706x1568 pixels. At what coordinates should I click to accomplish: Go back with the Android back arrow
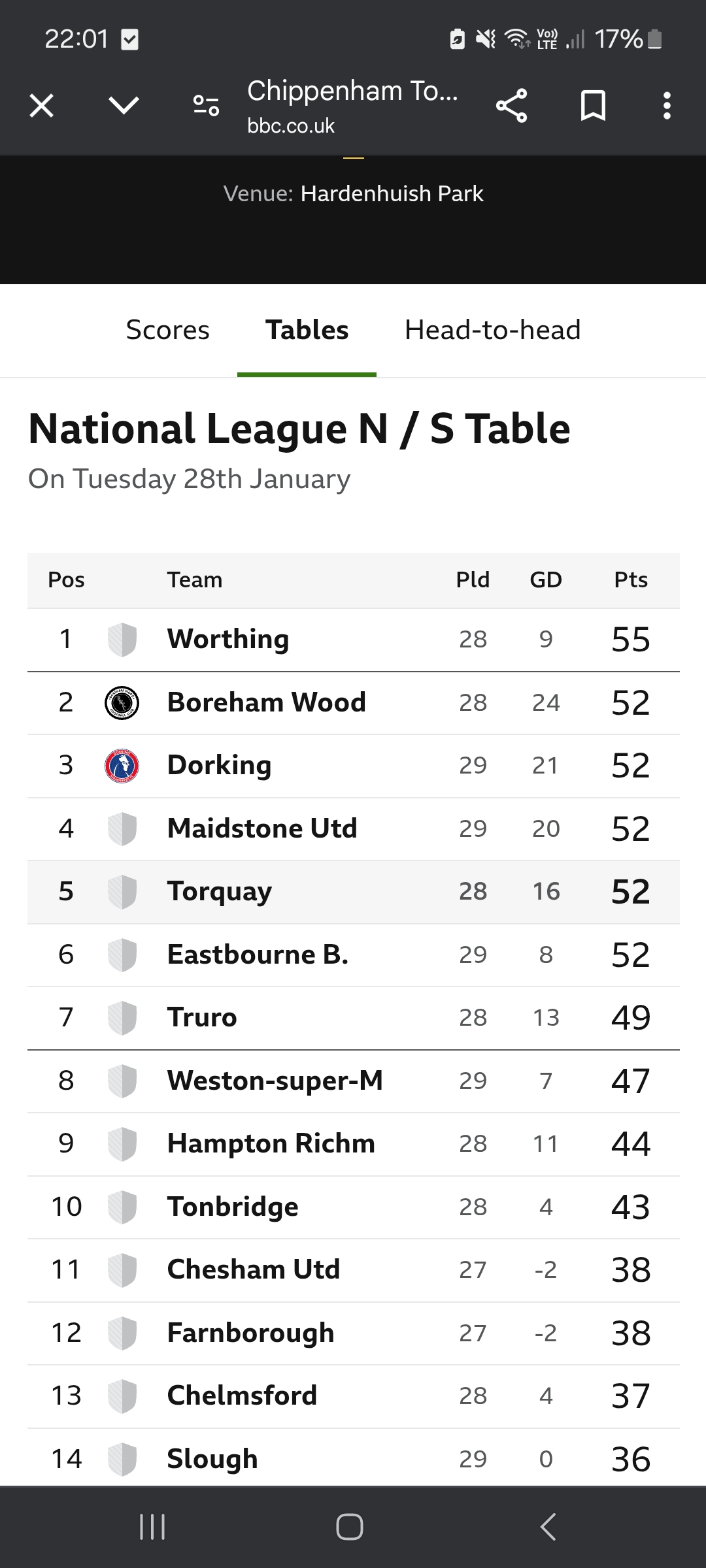[x=548, y=1527]
